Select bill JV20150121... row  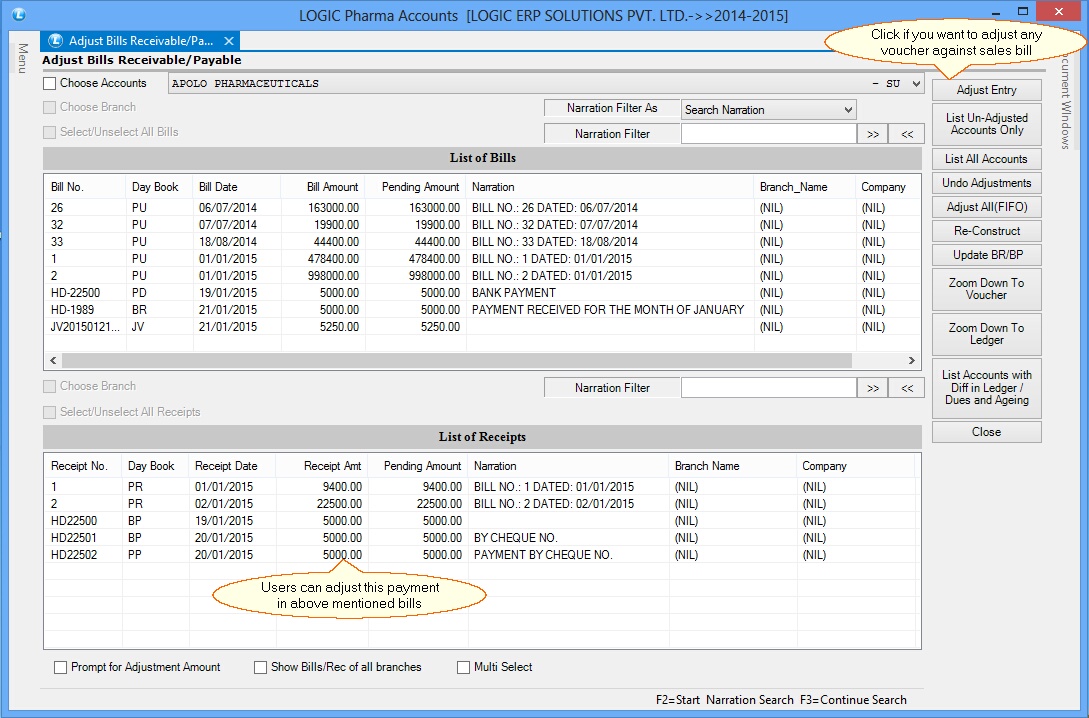pyautogui.click(x=483, y=327)
